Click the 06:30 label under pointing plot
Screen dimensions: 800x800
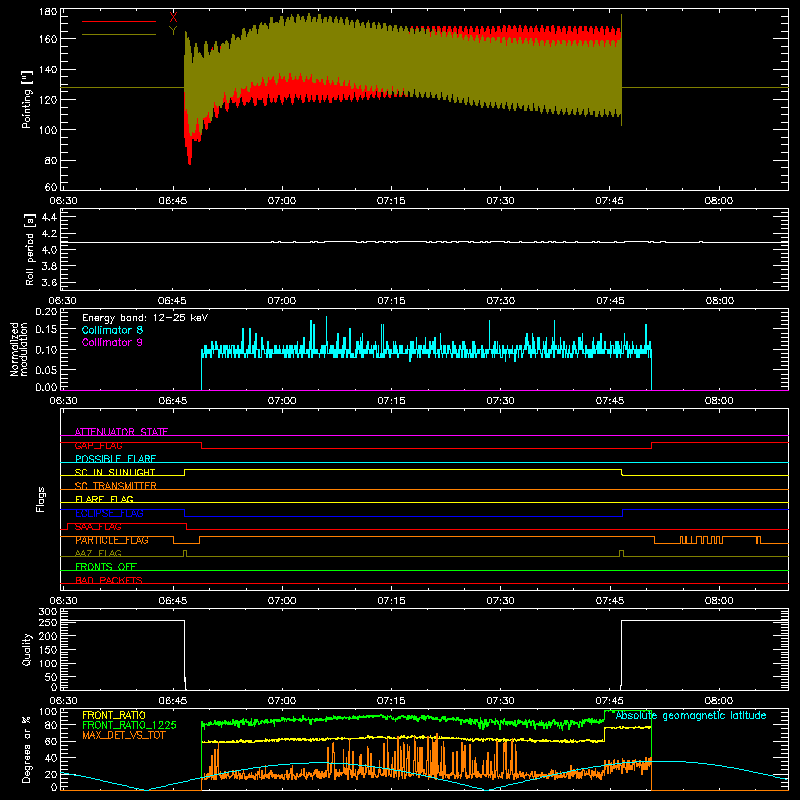pyautogui.click(x=63, y=201)
